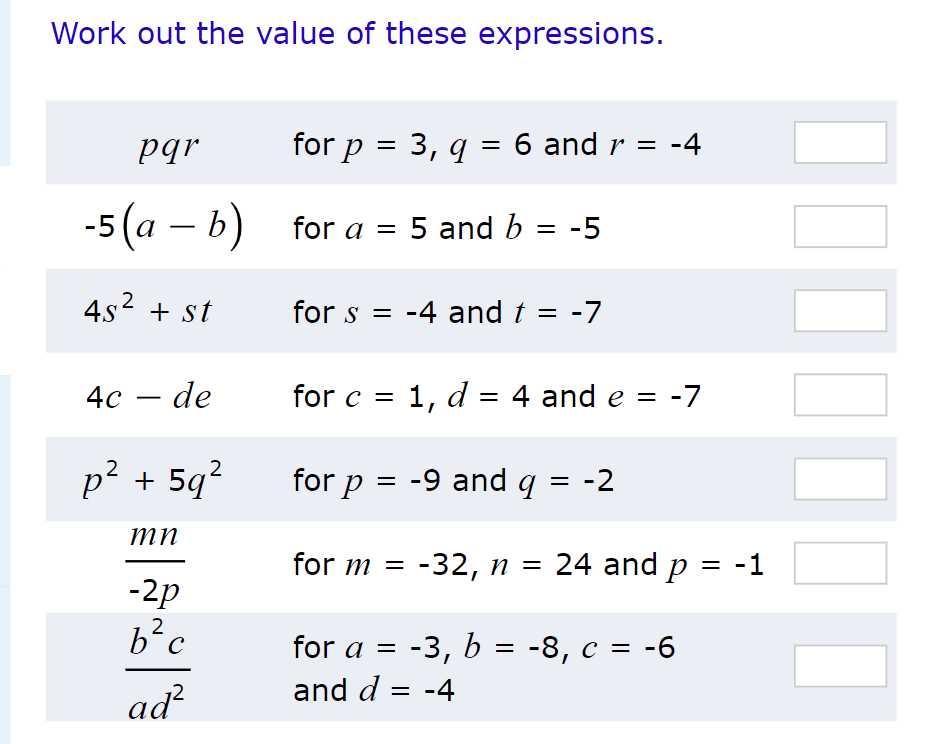The width and height of the screenshot is (951, 744).
Task: Click the fraction b²c over ad²
Action: pyautogui.click(x=158, y=669)
